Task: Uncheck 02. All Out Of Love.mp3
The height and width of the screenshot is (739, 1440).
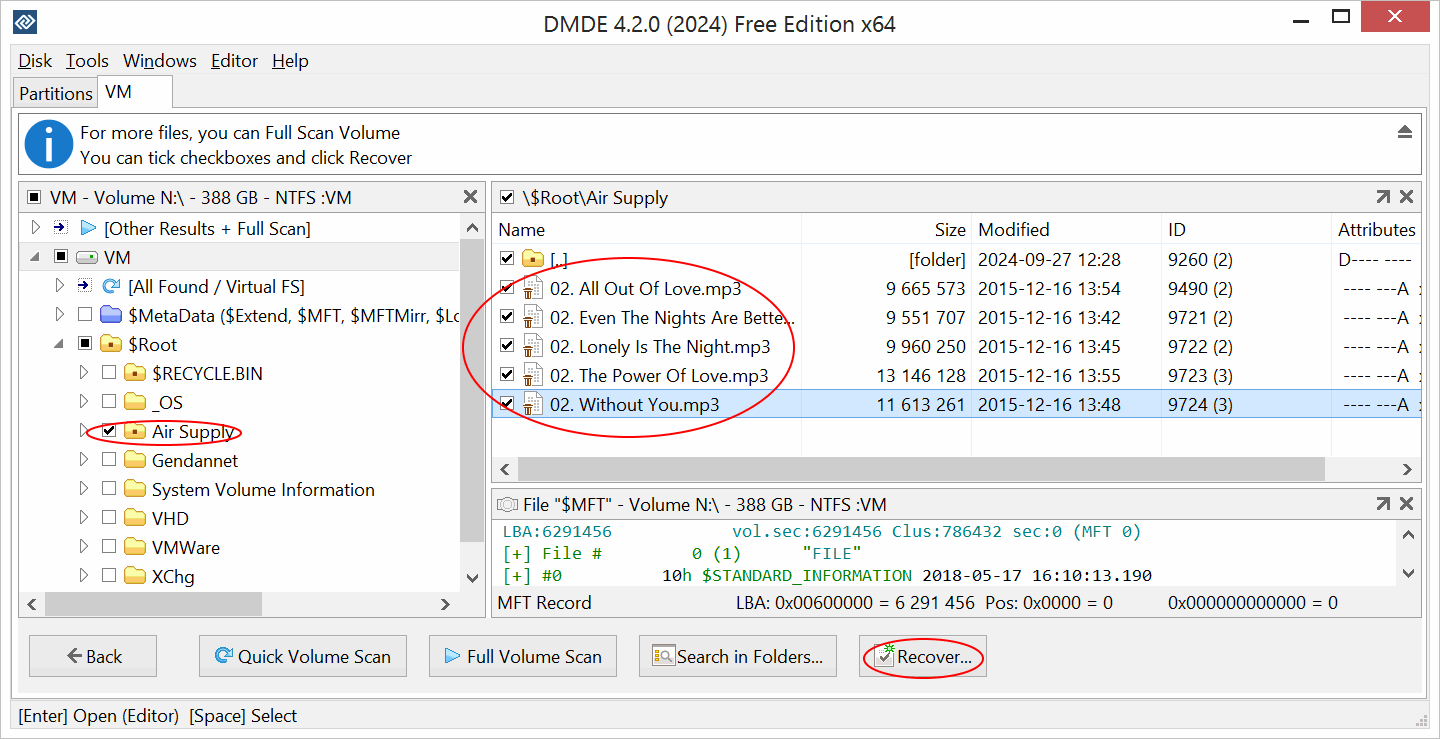Action: [x=507, y=288]
